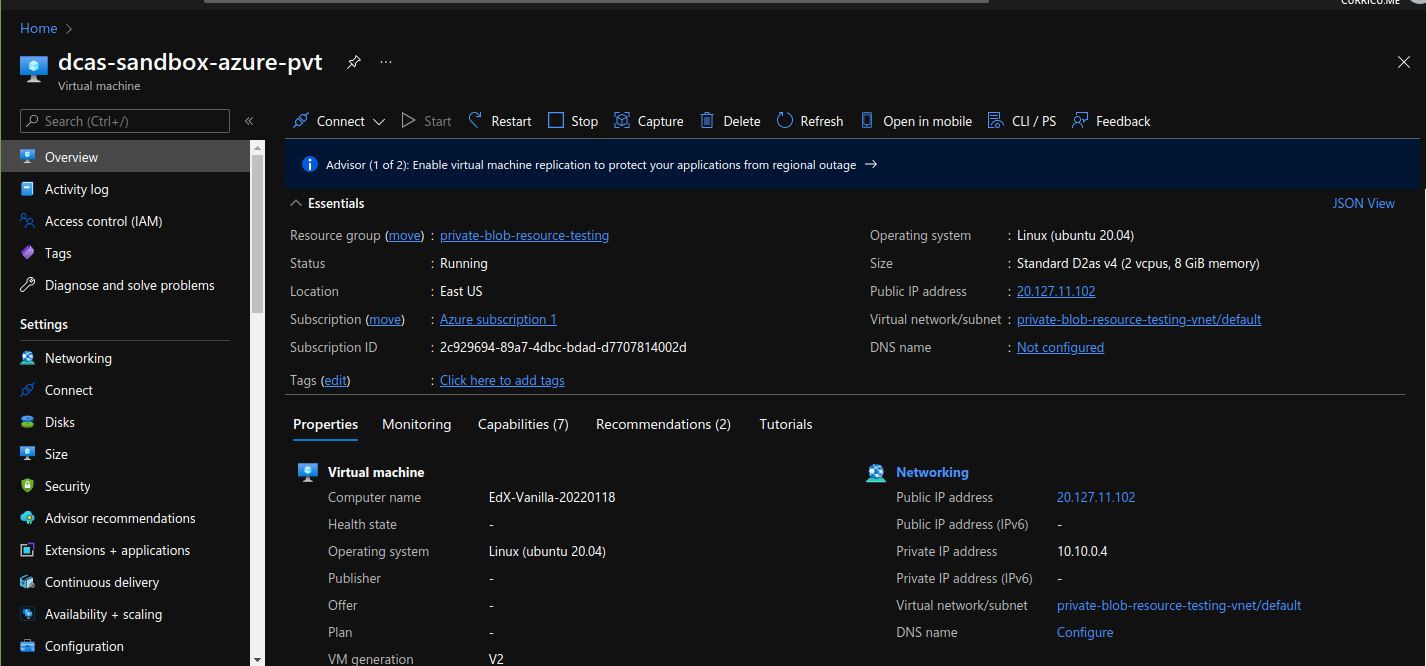Click the Availability + scaling icon
The height and width of the screenshot is (666, 1426).
[x=27, y=614]
